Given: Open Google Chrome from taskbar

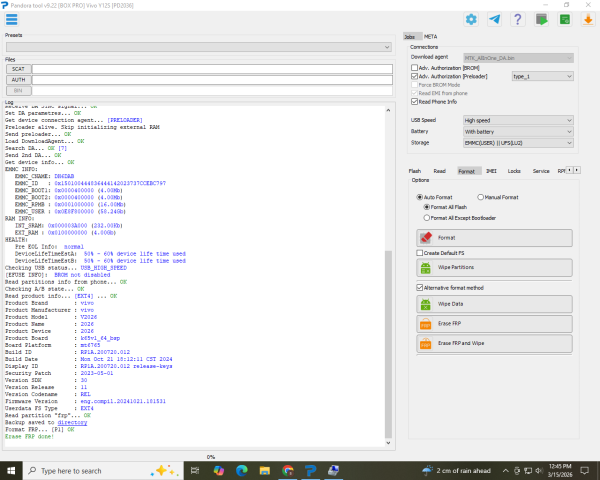Looking at the screenshot, I should (288, 471).
